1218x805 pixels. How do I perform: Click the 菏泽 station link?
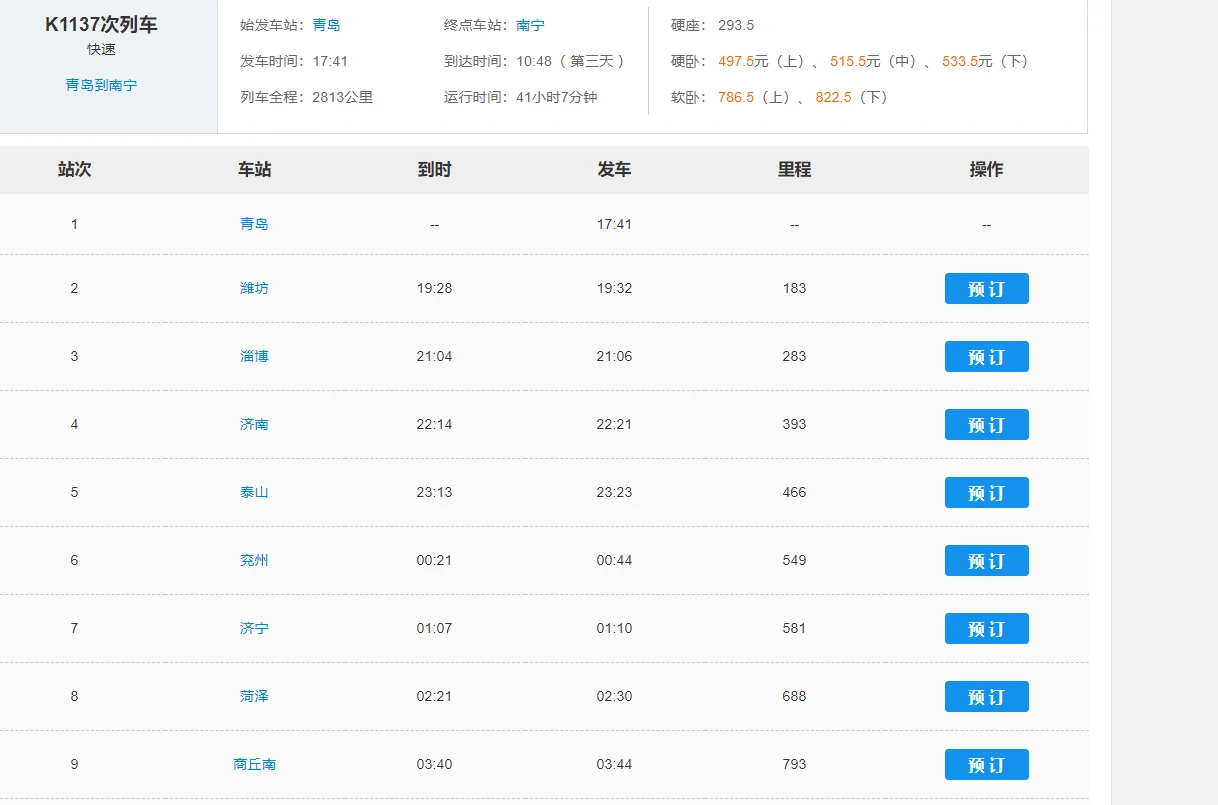(254, 696)
